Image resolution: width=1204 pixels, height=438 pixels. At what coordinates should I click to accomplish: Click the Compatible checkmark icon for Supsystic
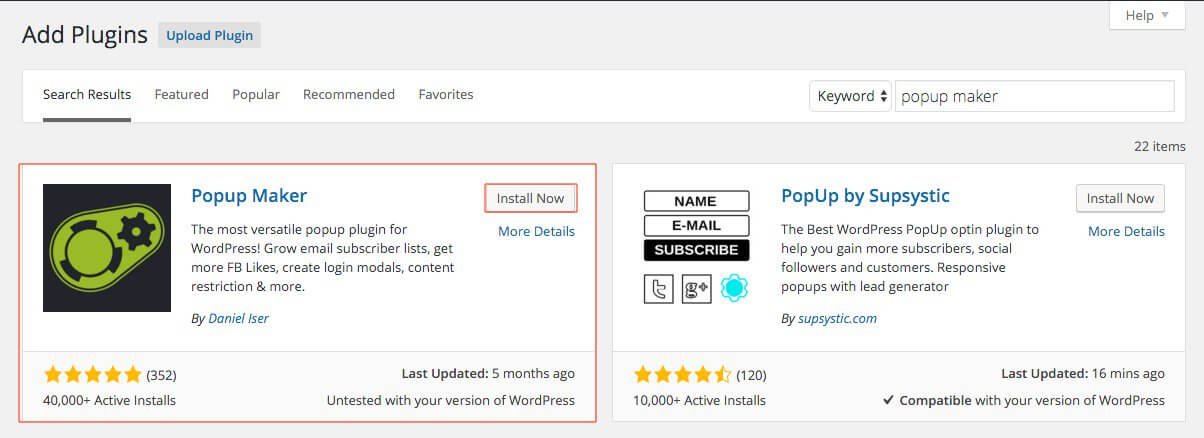point(889,400)
